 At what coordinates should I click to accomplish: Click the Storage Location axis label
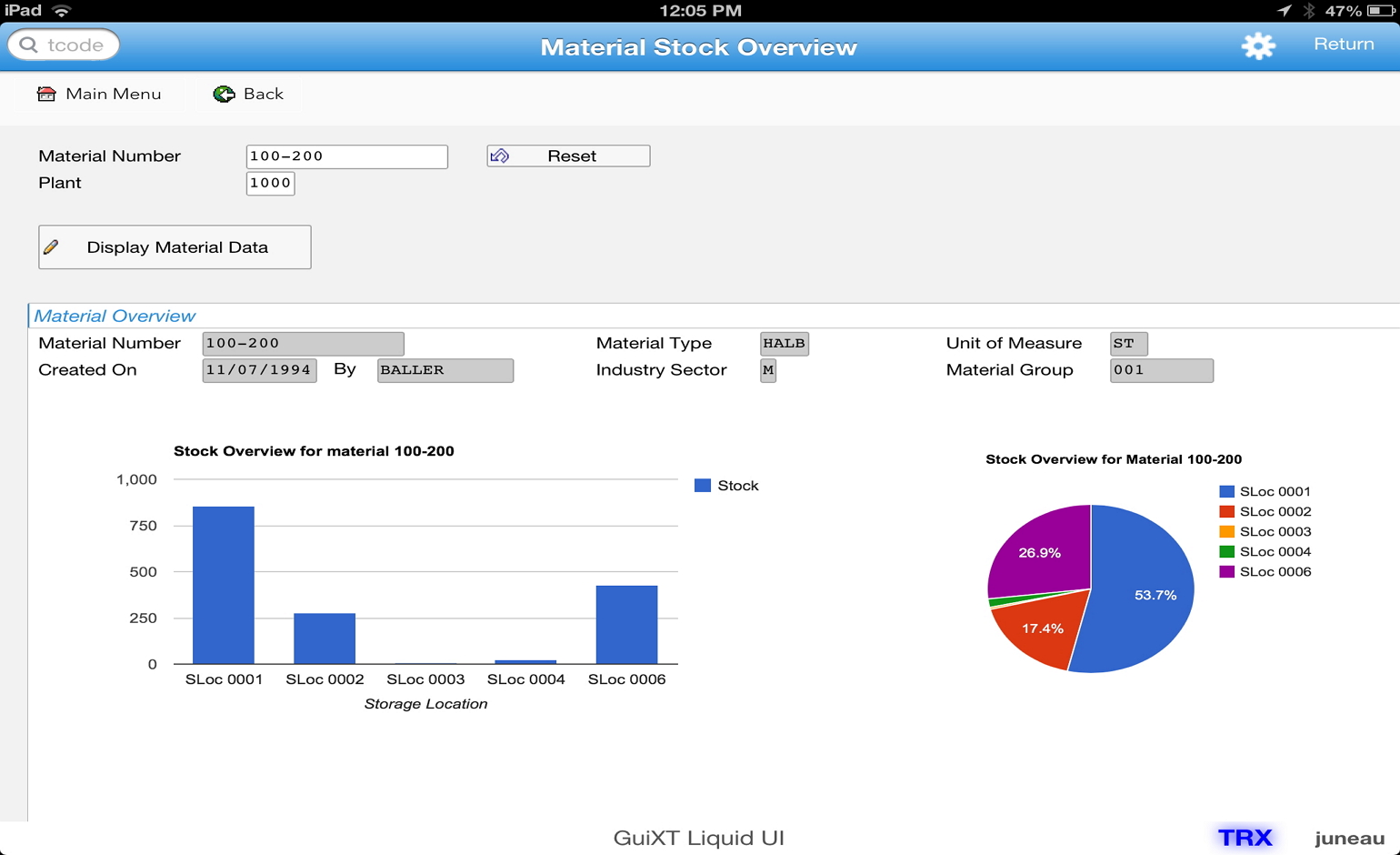[x=425, y=704]
